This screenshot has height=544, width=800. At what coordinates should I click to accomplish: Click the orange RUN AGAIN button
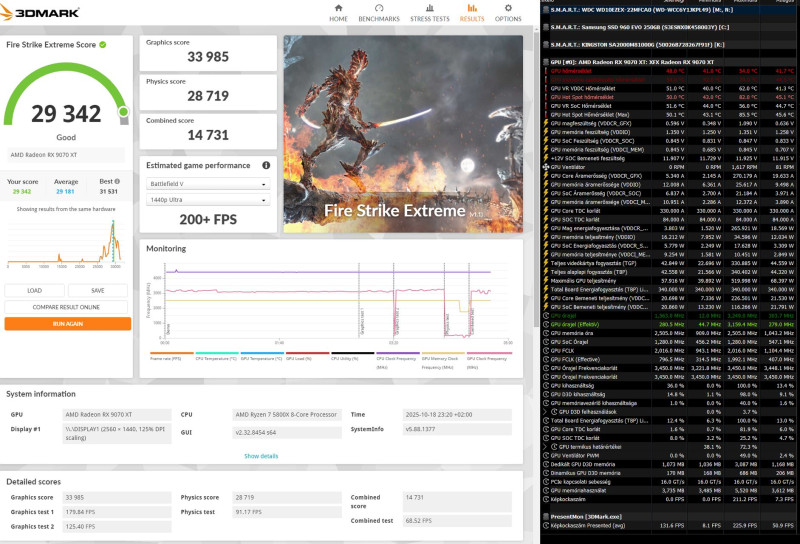(x=67, y=324)
